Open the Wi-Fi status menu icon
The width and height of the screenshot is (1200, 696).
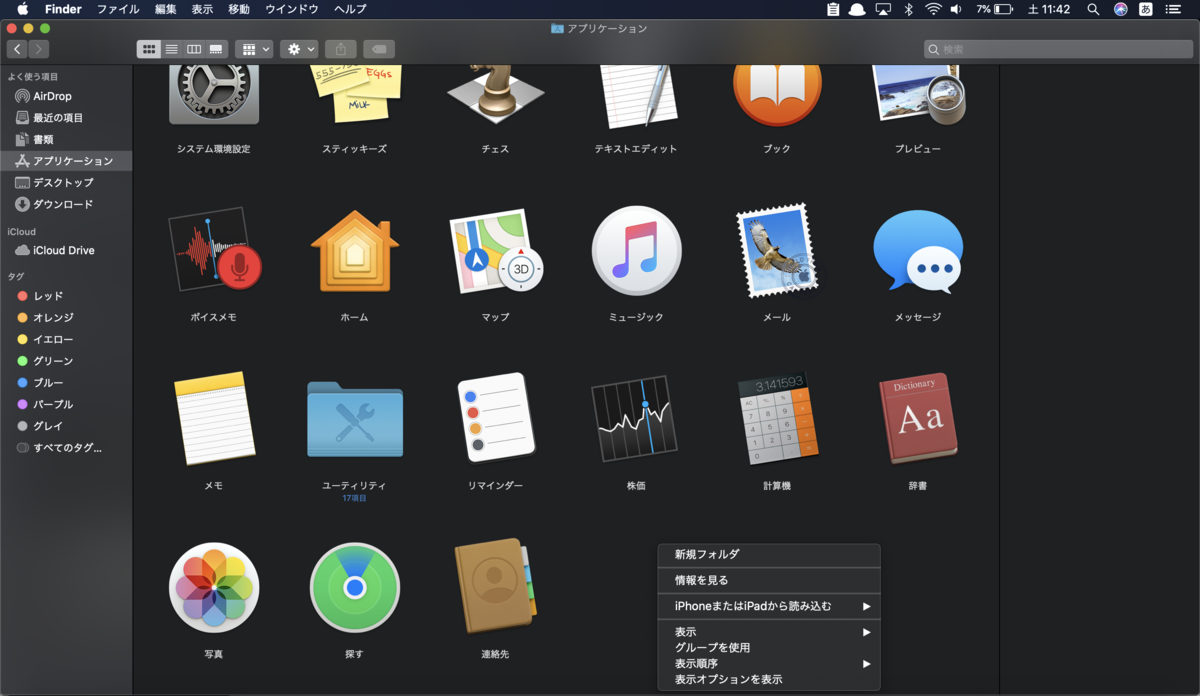pyautogui.click(x=933, y=9)
